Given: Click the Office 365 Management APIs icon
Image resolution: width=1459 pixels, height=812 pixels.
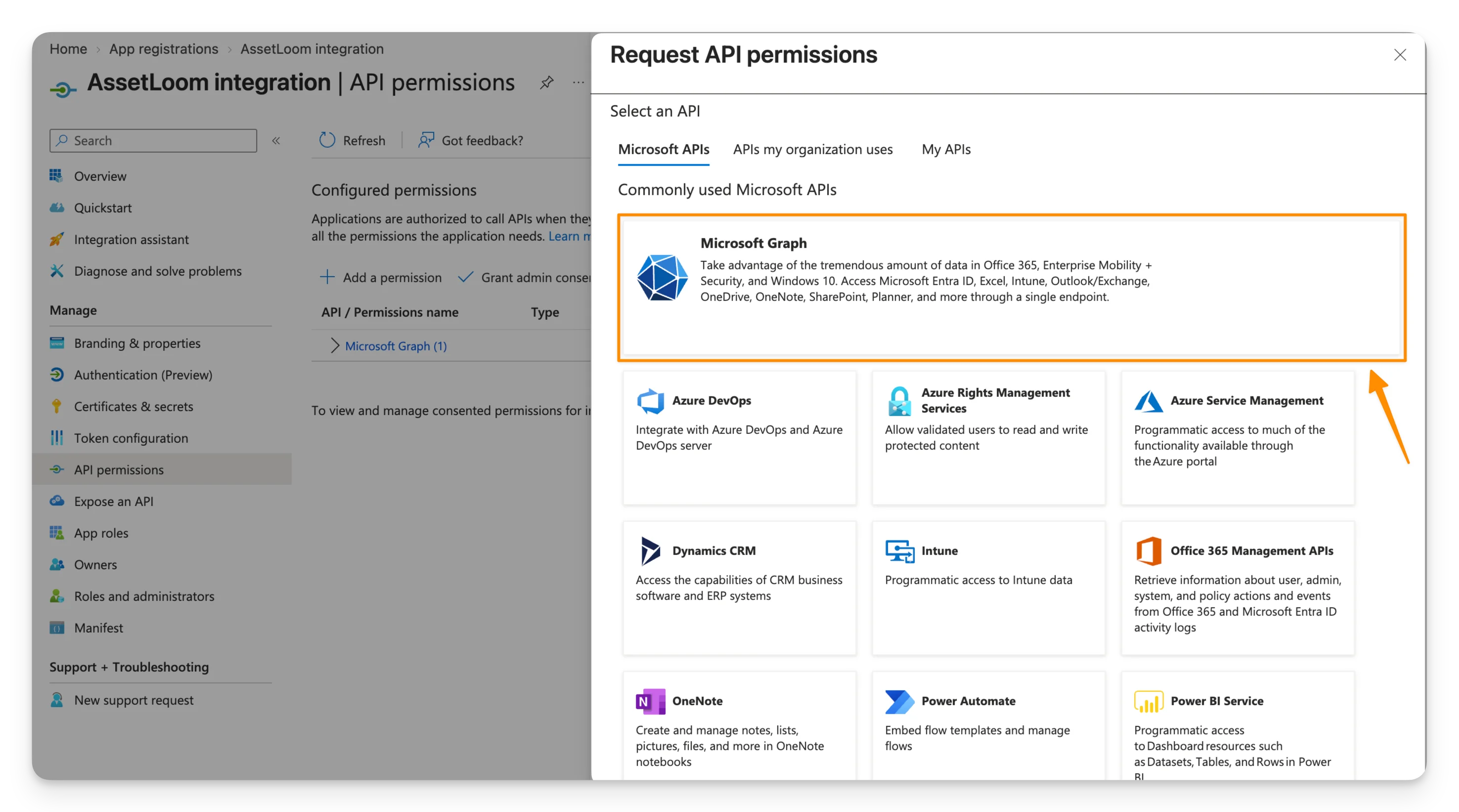Looking at the screenshot, I should (x=1148, y=551).
